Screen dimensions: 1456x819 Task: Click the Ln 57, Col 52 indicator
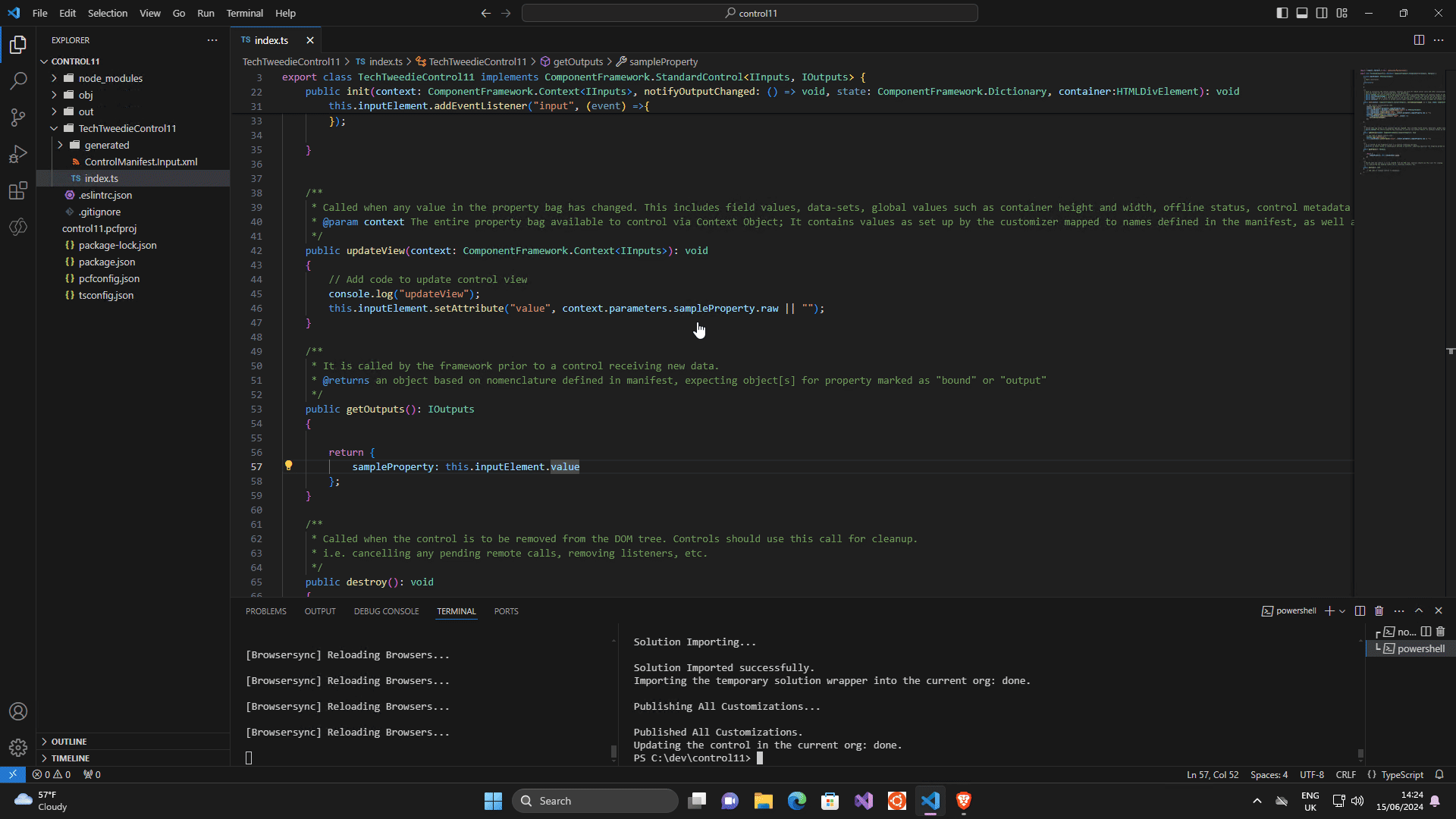click(1212, 774)
